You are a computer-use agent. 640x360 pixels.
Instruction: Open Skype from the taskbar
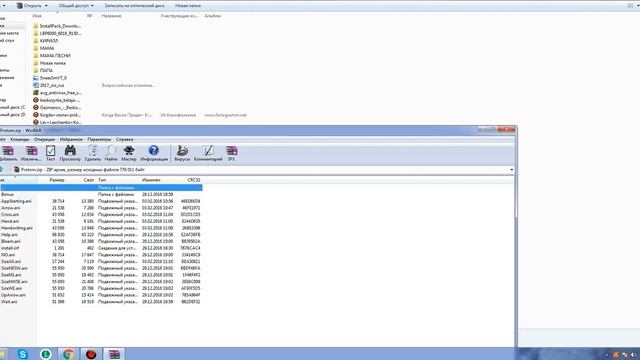(x=23, y=354)
